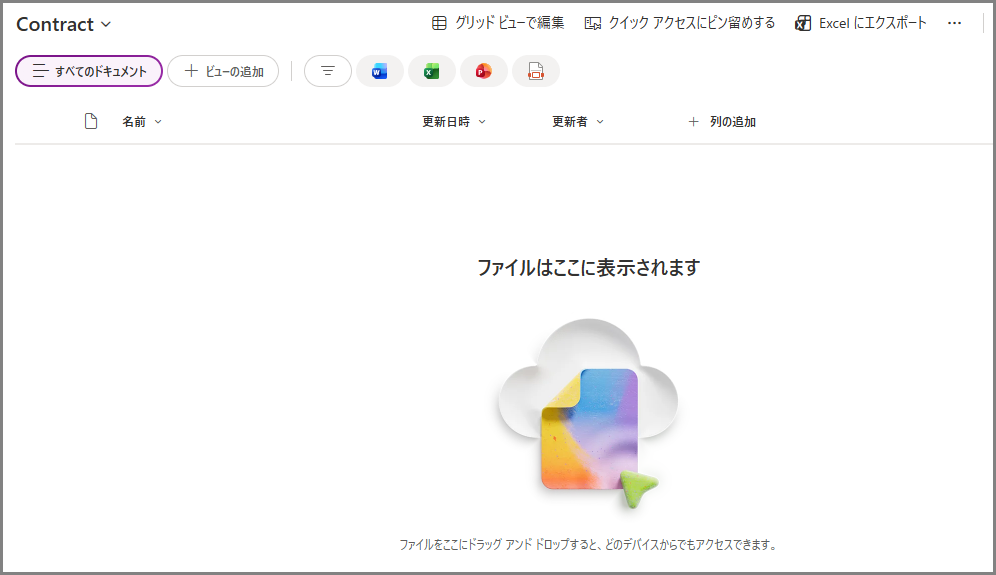Click グリッド ビューで編集 to edit in grid
The width and height of the screenshot is (996, 575).
click(x=498, y=23)
